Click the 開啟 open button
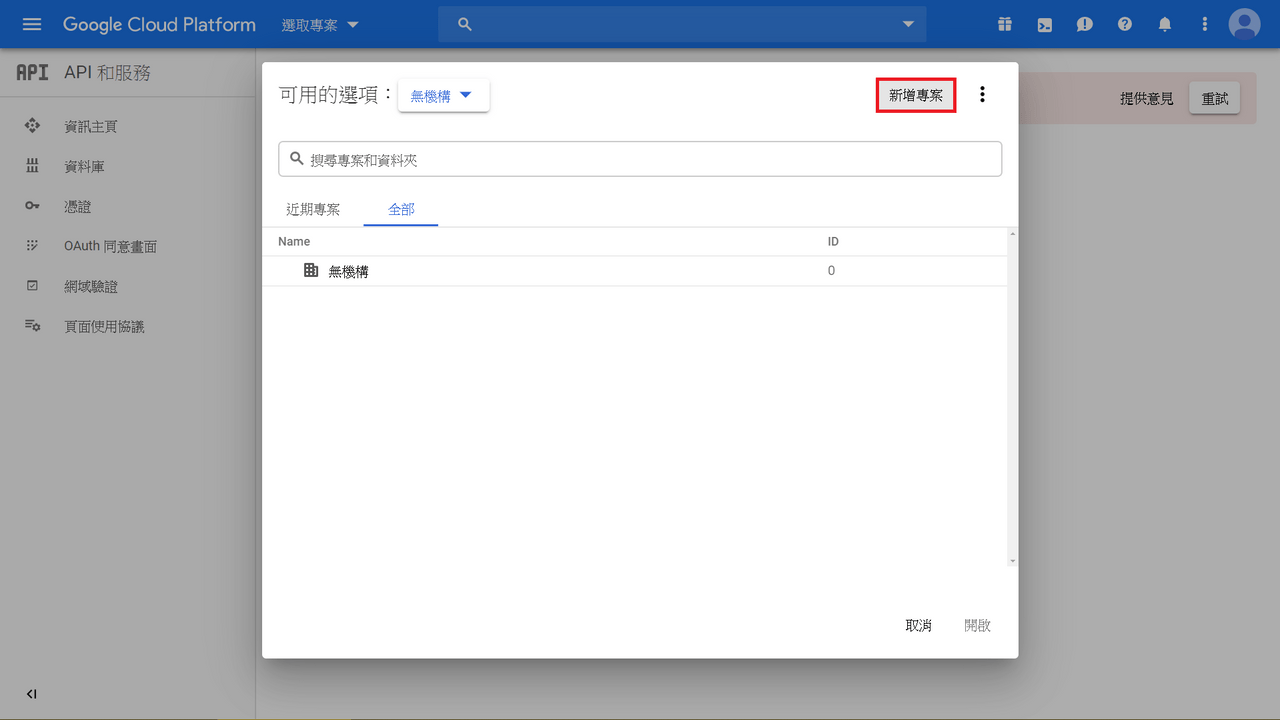This screenshot has height=720, width=1280. tap(977, 625)
